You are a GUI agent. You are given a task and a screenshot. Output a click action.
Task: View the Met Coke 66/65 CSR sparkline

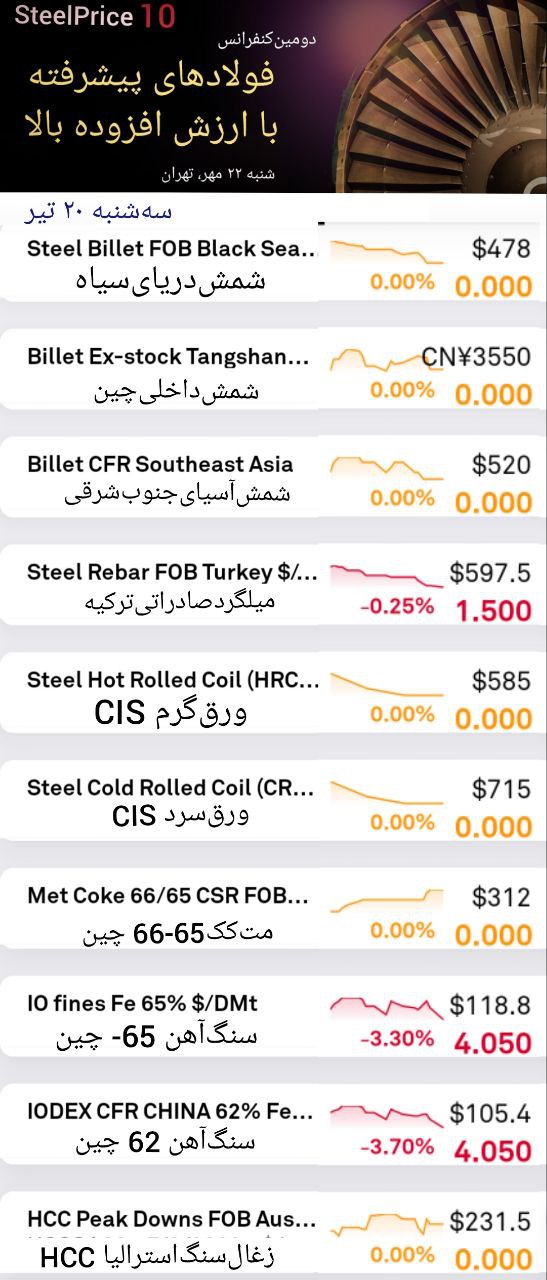[386, 899]
